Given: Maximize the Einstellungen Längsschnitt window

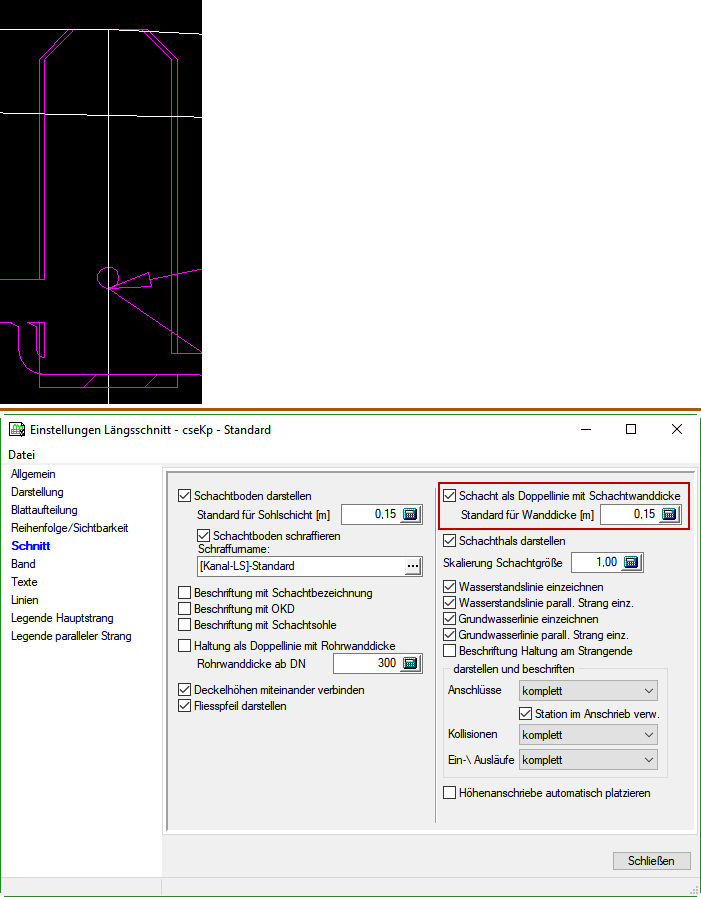Looking at the screenshot, I should [630, 429].
